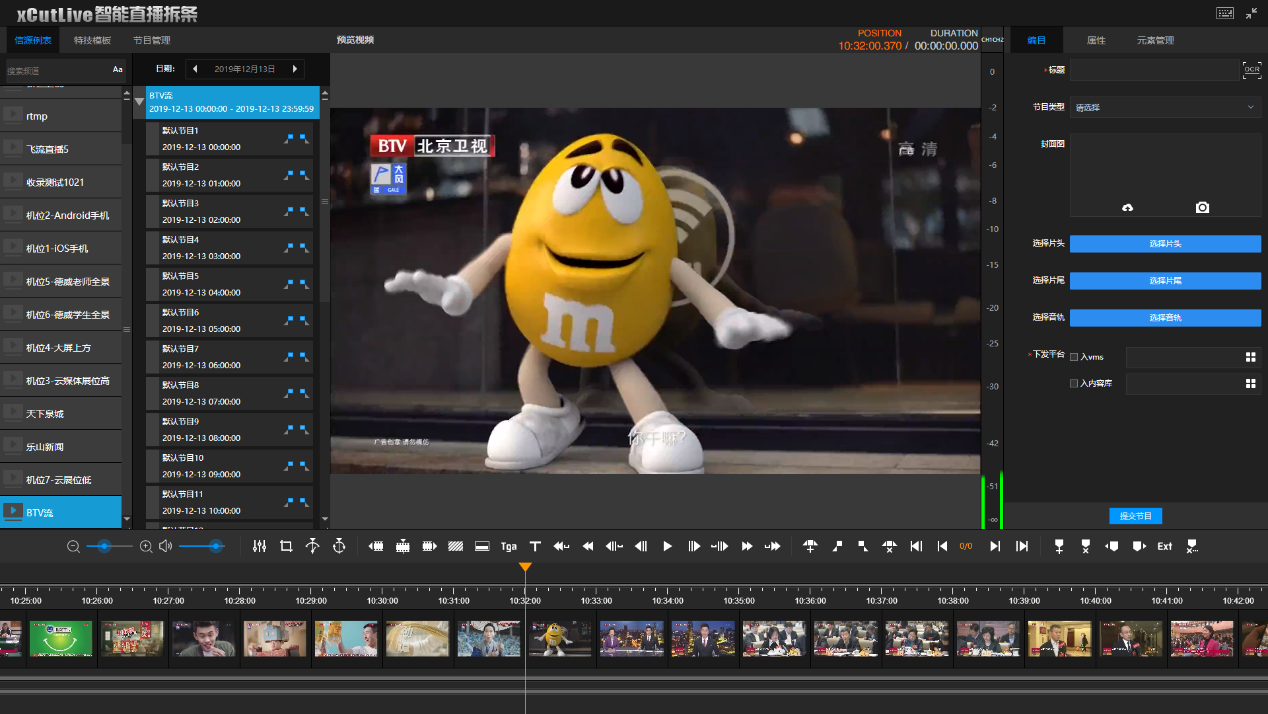The width and height of the screenshot is (1268, 714).
Task: Click the play button in toolbar
Action: 668,546
